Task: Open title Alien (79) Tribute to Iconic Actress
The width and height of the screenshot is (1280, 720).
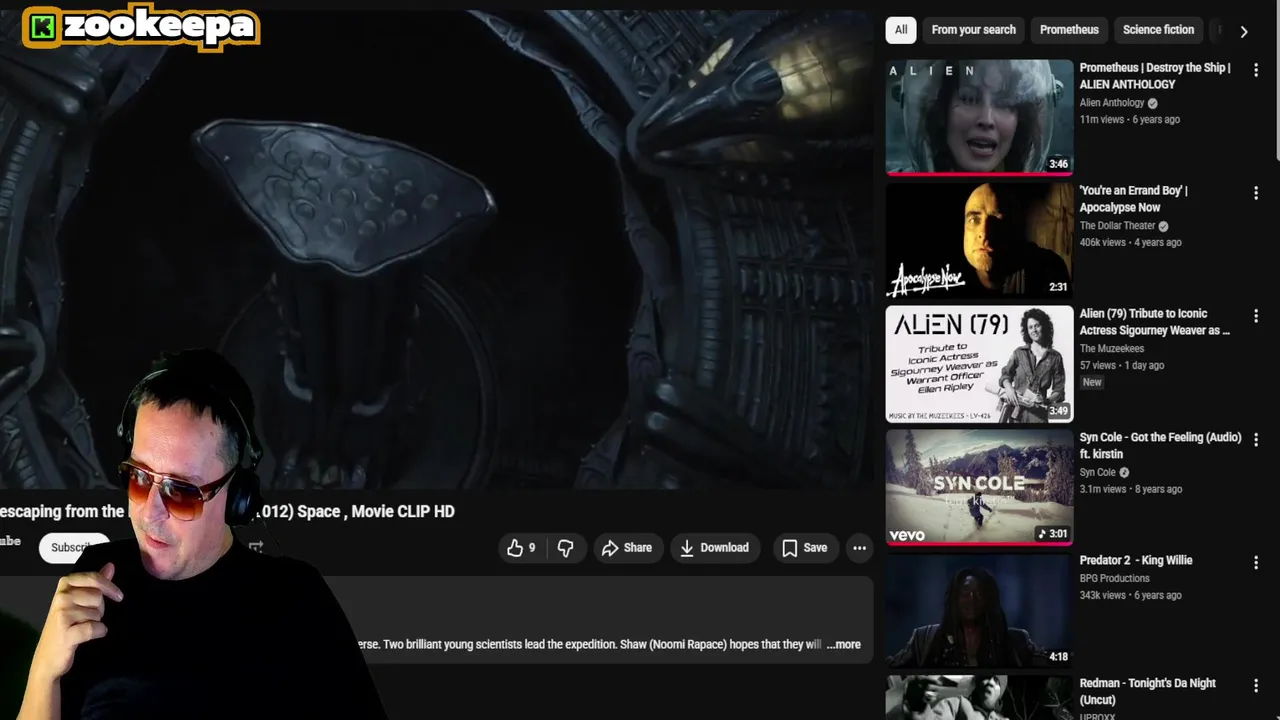Action: (x=1155, y=322)
